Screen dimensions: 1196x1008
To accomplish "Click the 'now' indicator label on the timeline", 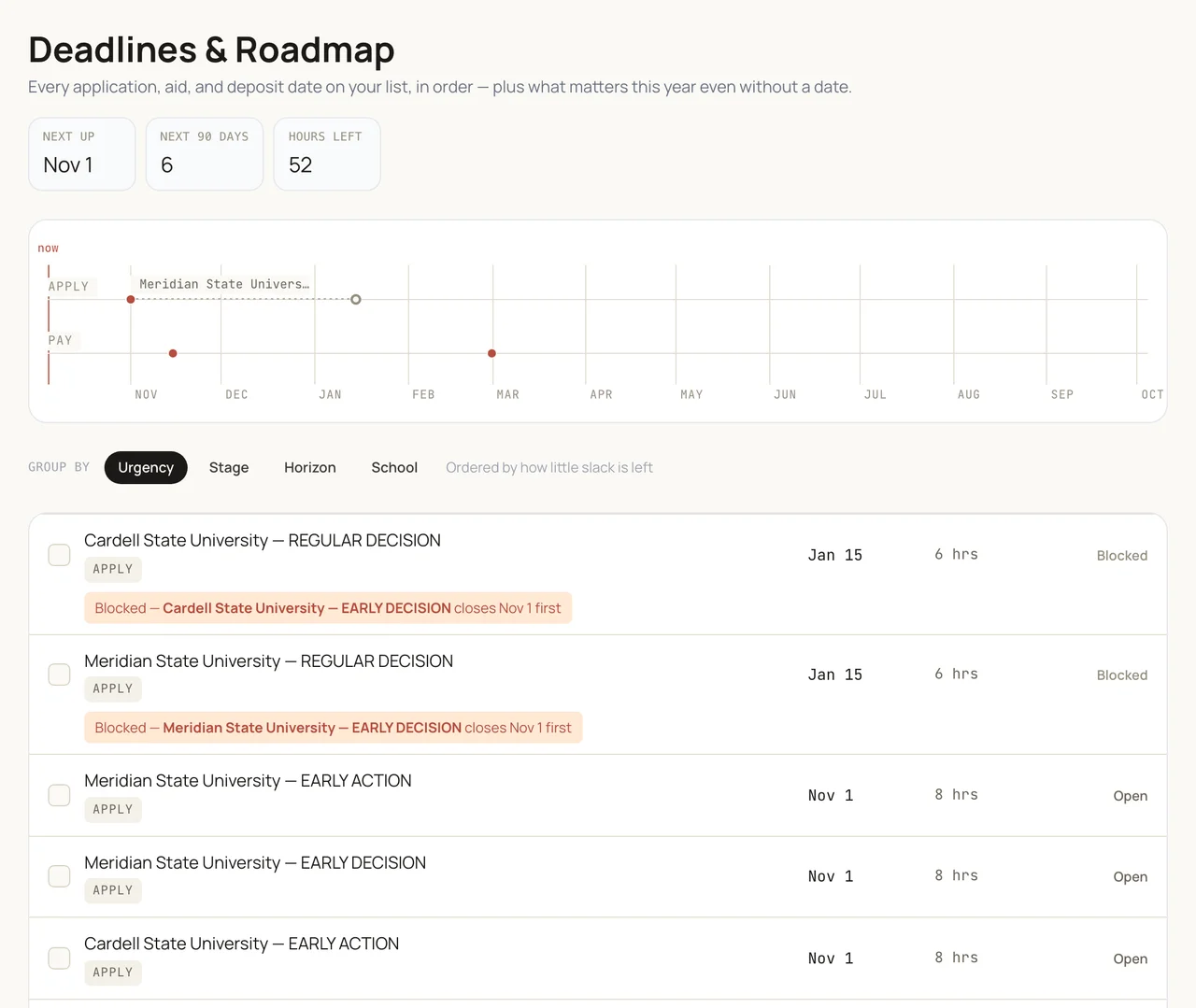I will (48, 248).
